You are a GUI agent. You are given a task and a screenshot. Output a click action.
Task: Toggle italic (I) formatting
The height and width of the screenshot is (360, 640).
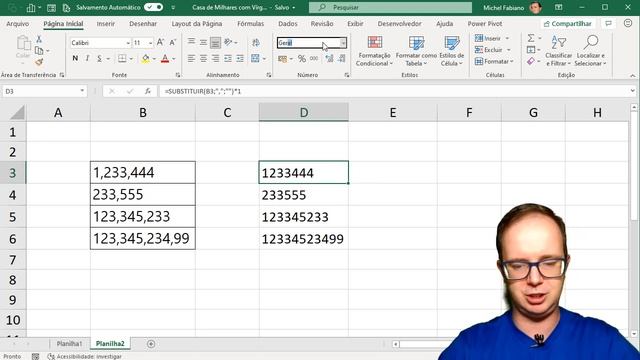coord(87,59)
